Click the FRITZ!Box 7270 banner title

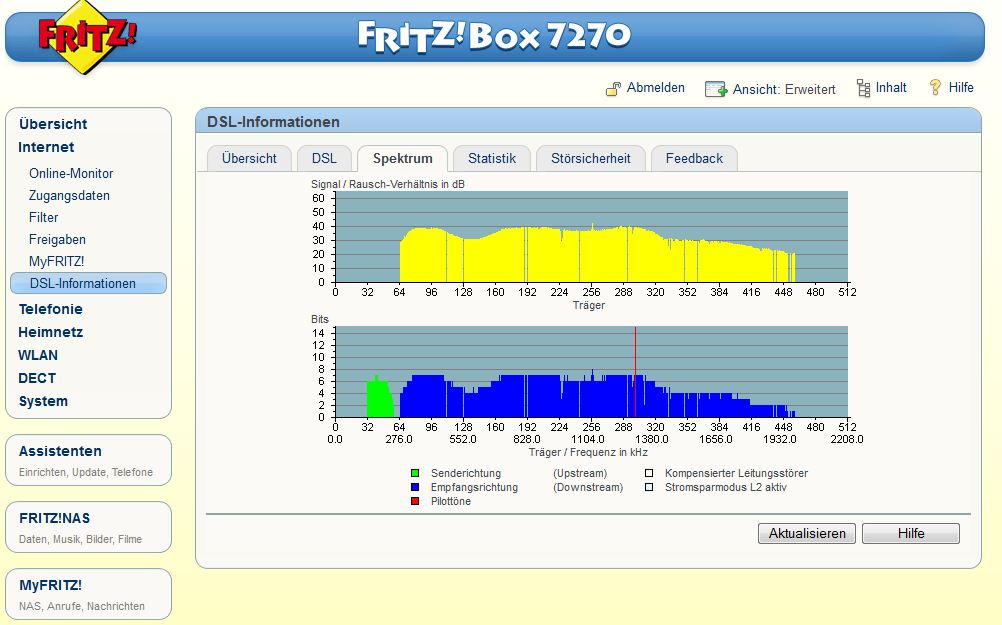click(x=494, y=36)
